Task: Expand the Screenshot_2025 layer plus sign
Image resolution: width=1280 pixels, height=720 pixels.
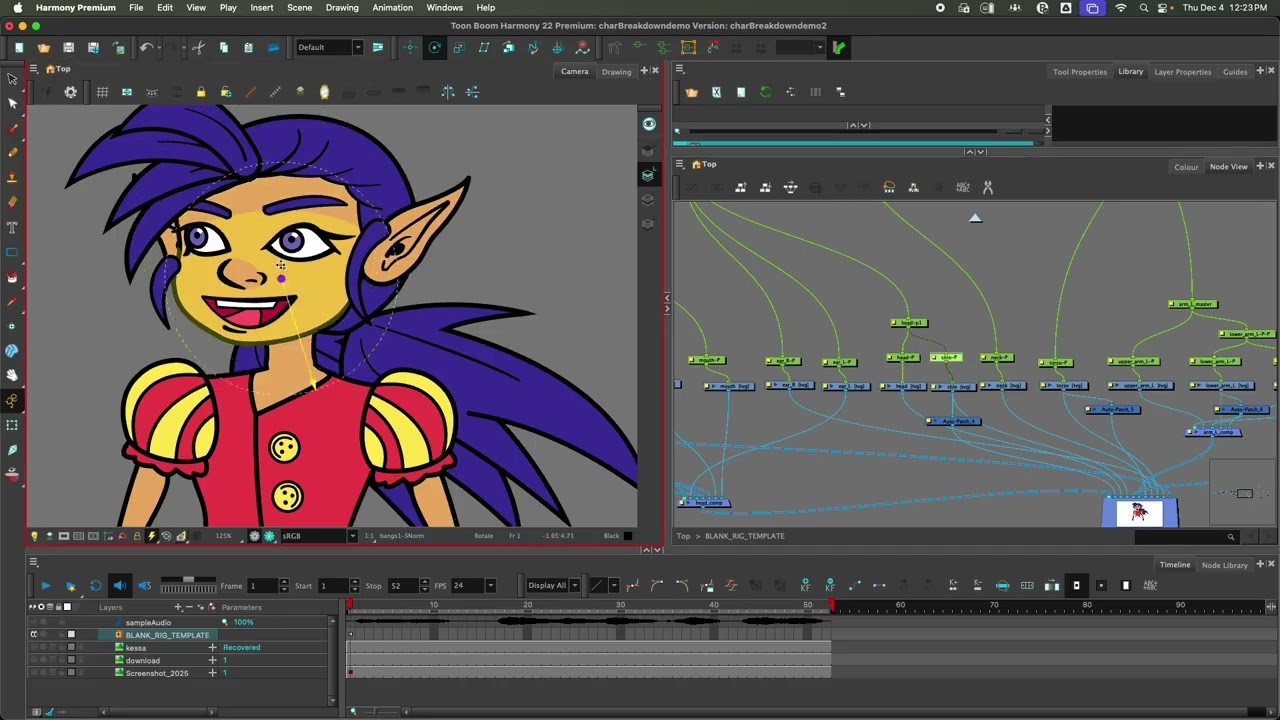Action: pyautogui.click(x=212, y=673)
